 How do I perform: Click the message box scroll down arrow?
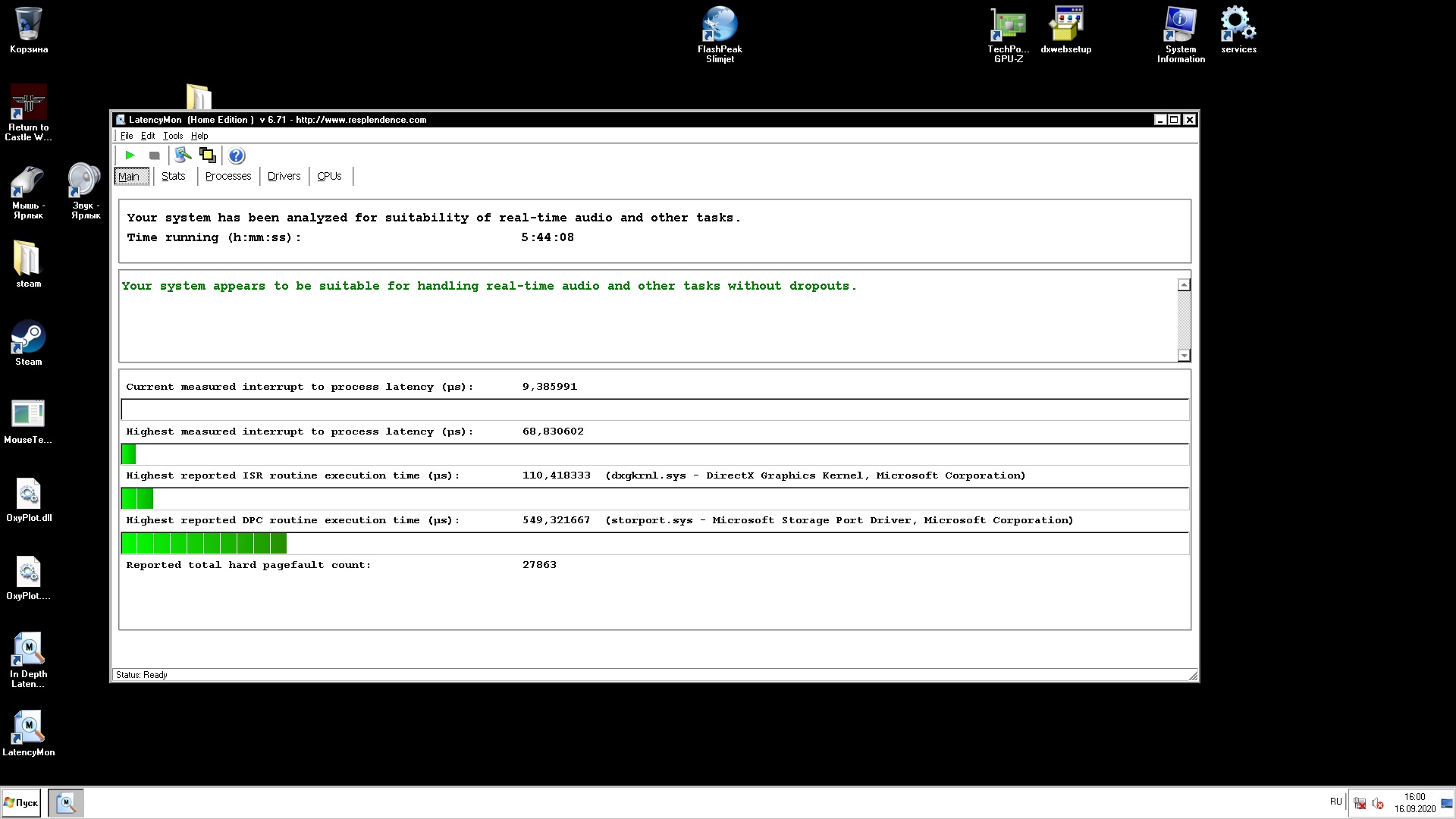(x=1184, y=356)
